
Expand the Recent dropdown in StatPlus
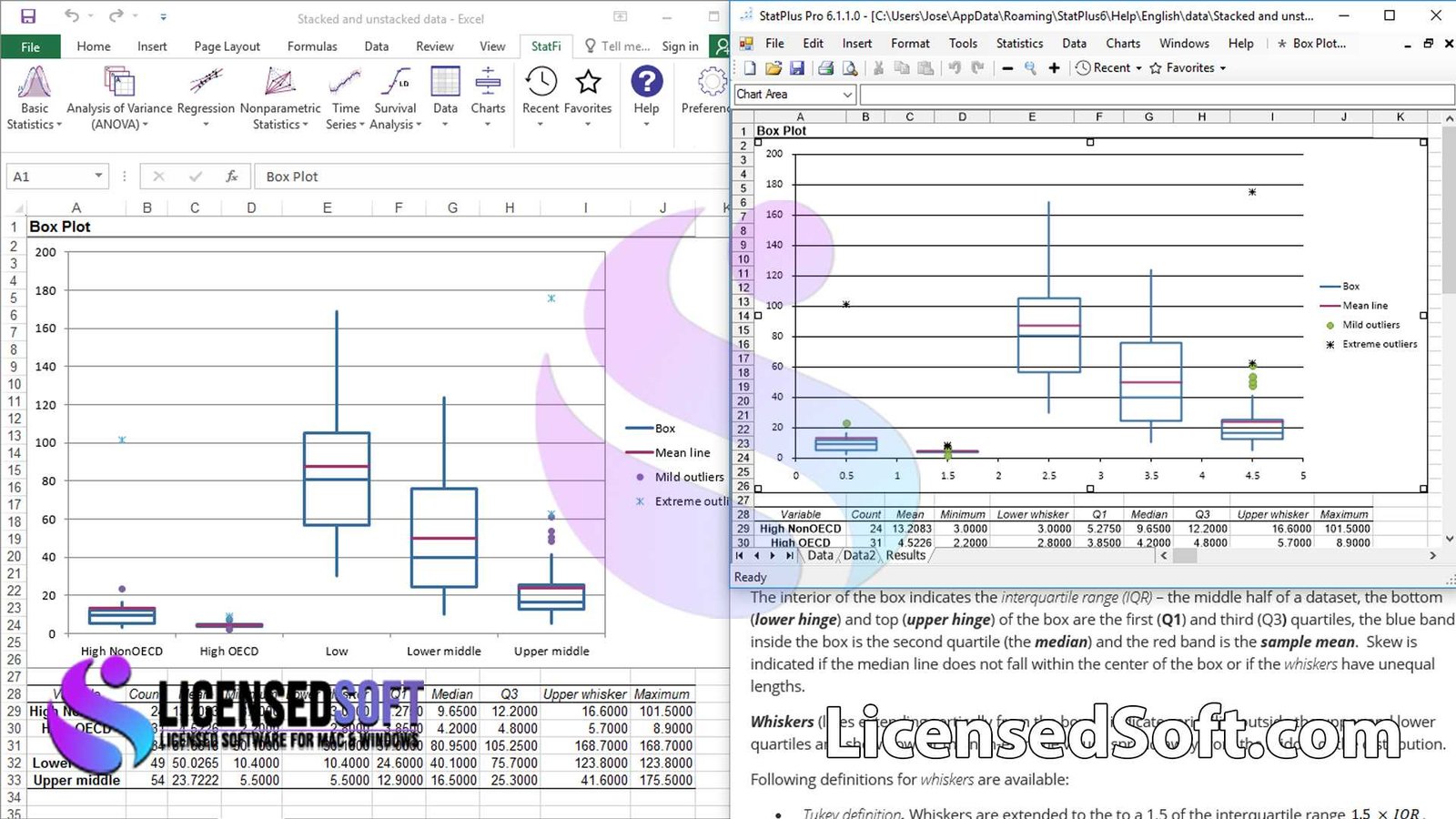click(x=1108, y=67)
